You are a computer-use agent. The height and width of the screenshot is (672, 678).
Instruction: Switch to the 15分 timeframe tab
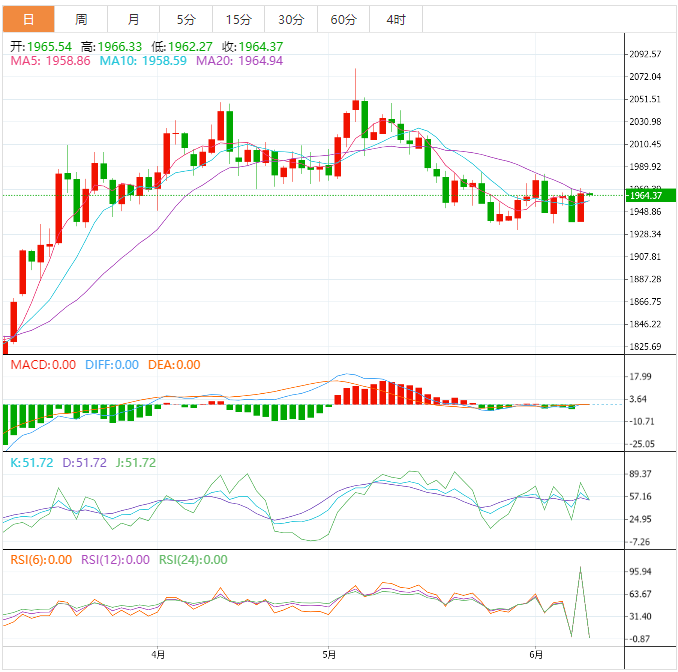(238, 19)
